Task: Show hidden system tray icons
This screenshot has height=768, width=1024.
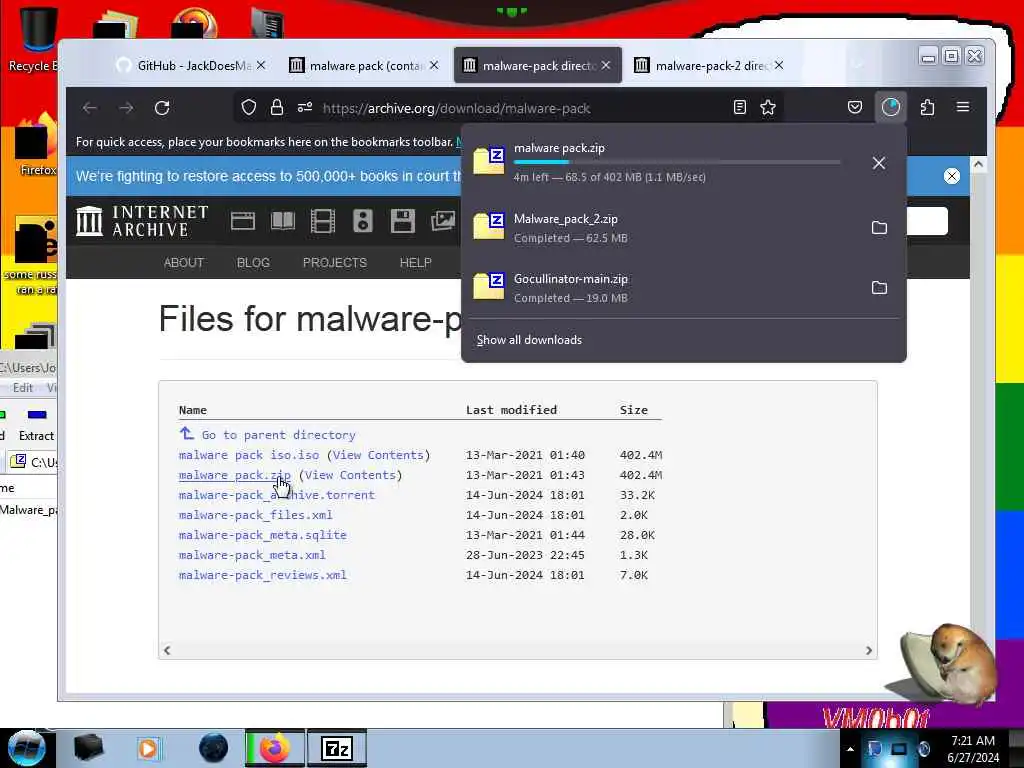Action: tap(850, 749)
